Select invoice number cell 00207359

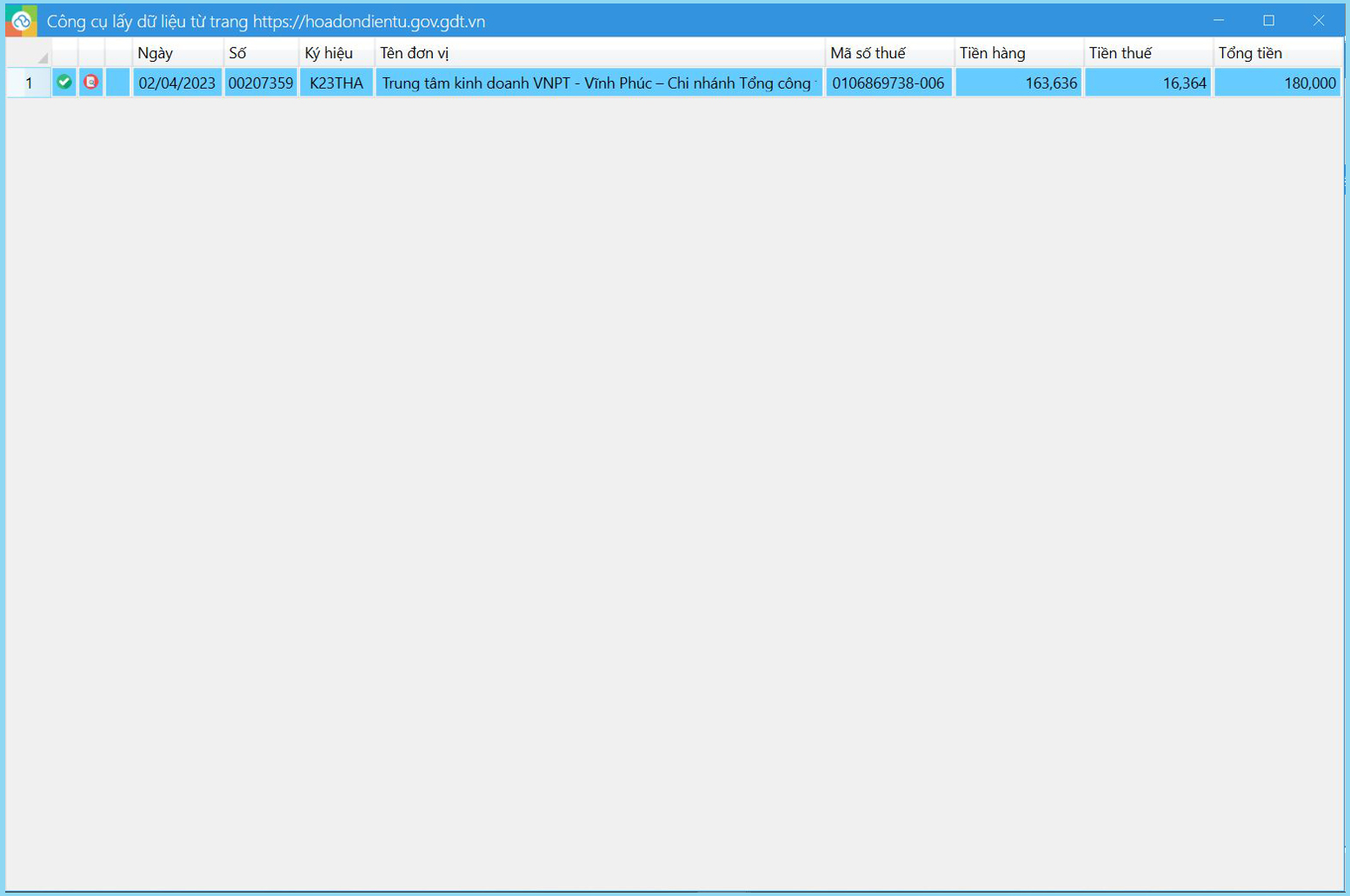coord(261,83)
